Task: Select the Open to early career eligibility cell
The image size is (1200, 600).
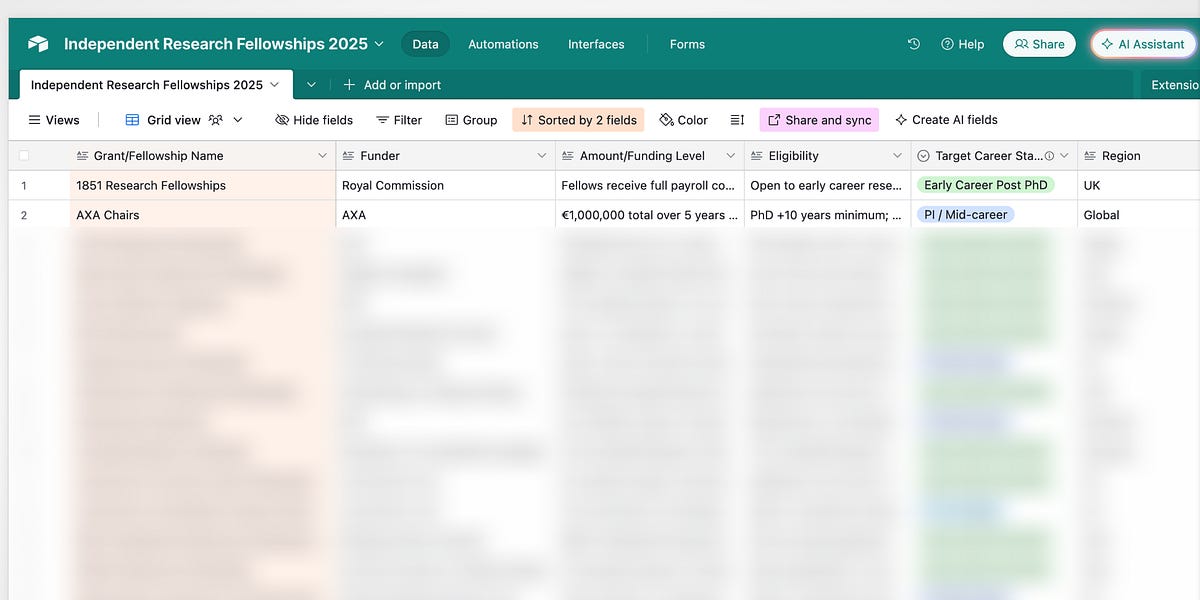Action: (828, 185)
